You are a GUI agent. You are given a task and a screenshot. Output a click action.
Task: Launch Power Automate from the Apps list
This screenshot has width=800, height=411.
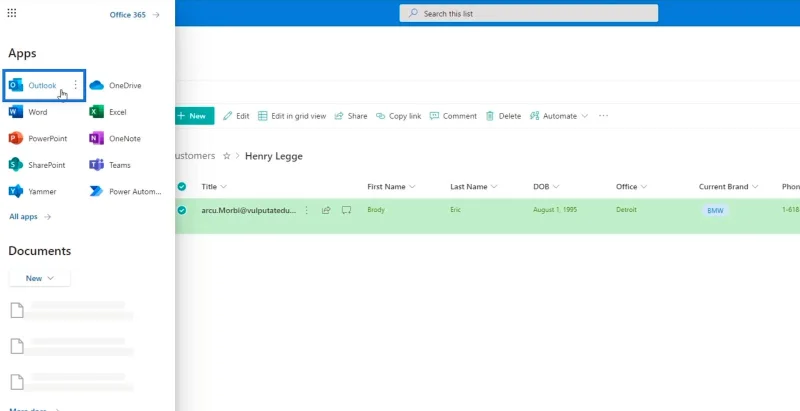coord(126,192)
